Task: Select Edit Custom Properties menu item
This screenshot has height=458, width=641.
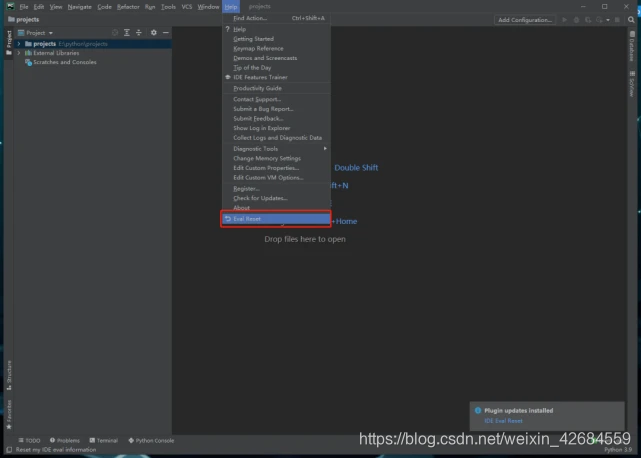Action: click(276, 168)
